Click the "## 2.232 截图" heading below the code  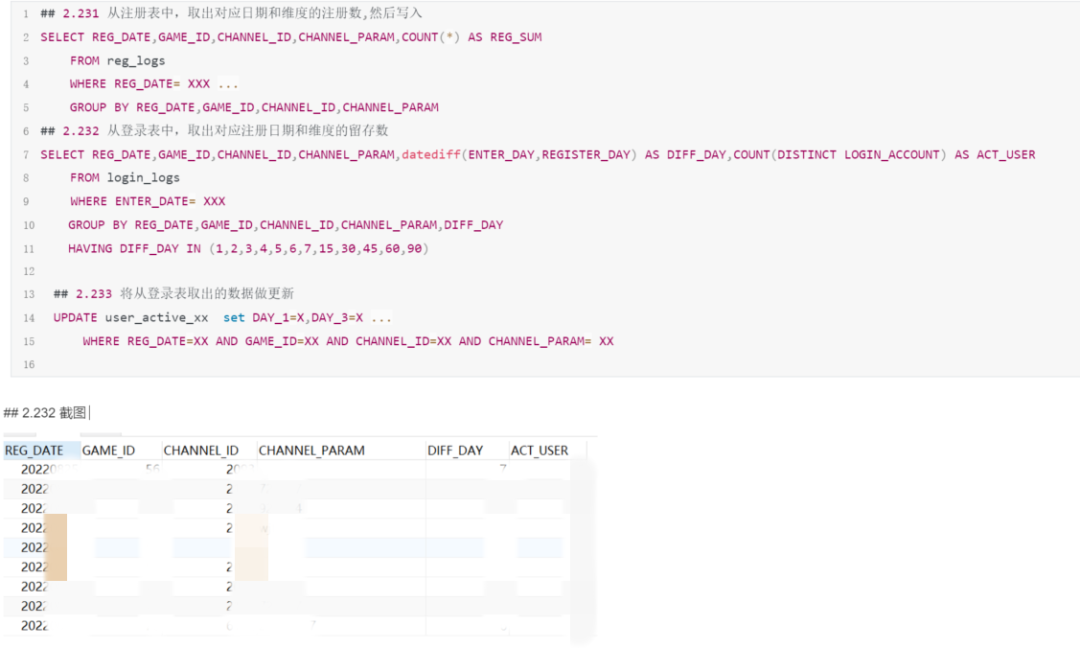45,412
